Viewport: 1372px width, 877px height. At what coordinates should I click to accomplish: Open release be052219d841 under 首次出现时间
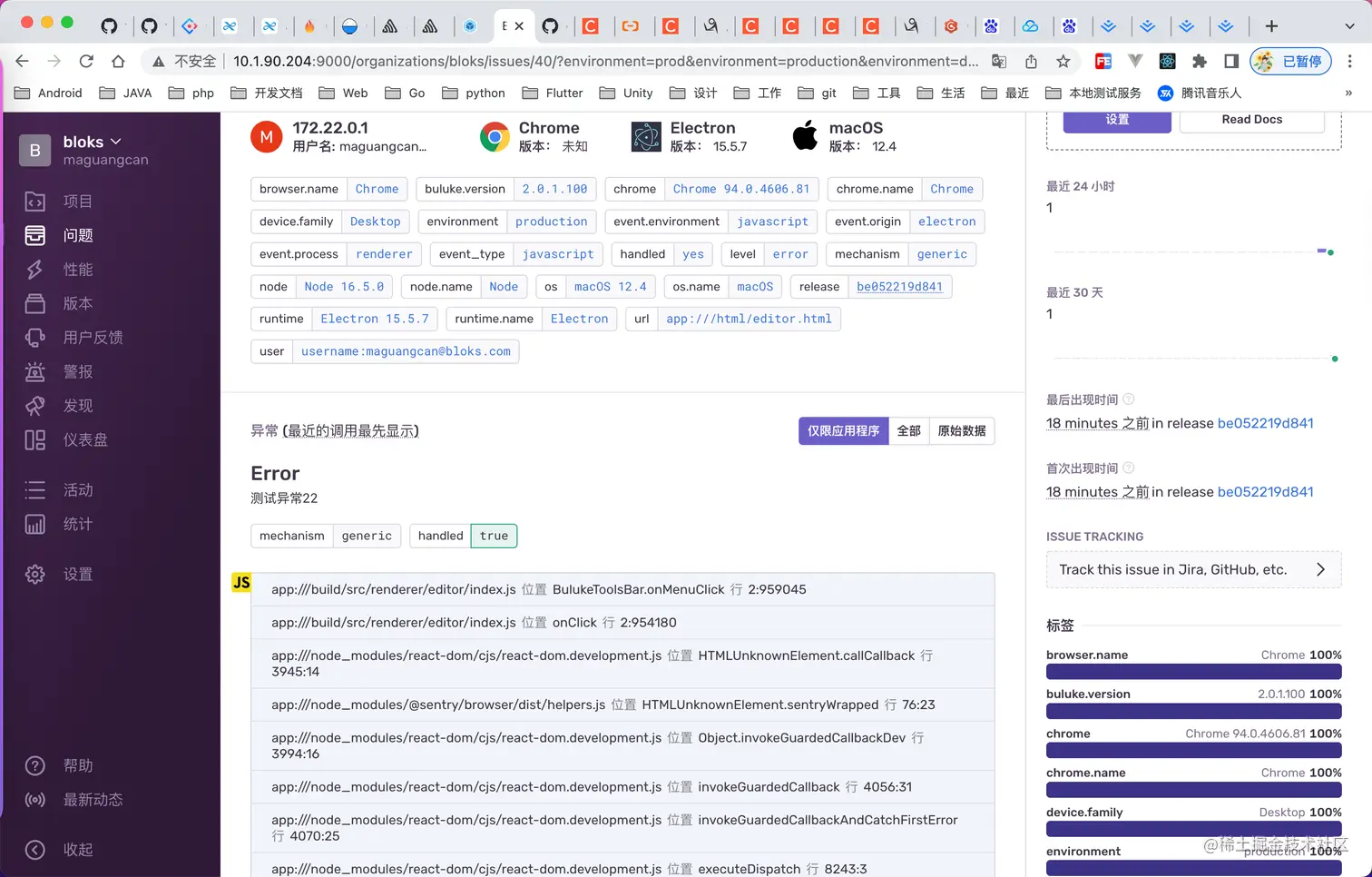click(x=1265, y=492)
